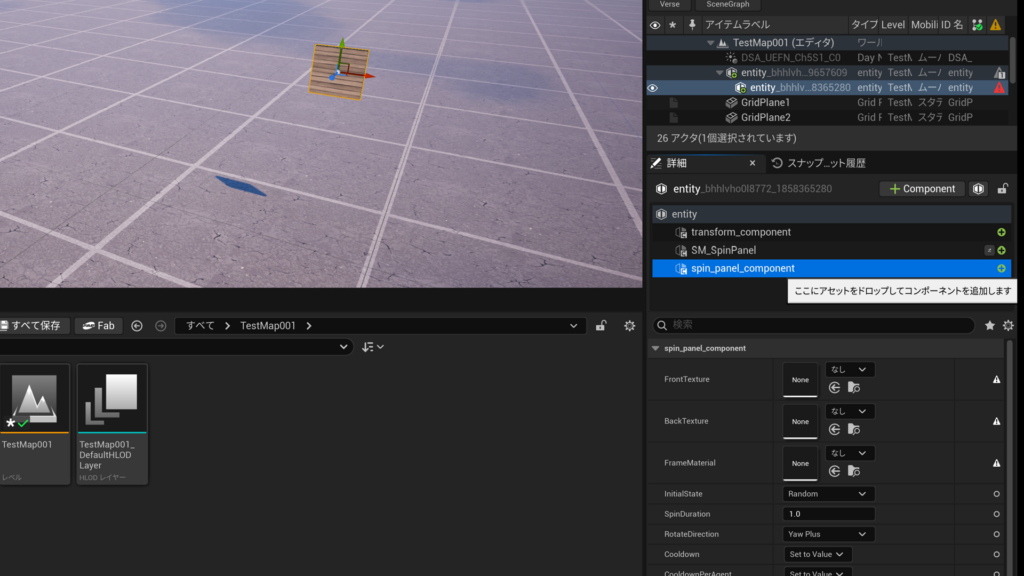
Task: Toggle the details panel lock icon
Action: point(1003,189)
